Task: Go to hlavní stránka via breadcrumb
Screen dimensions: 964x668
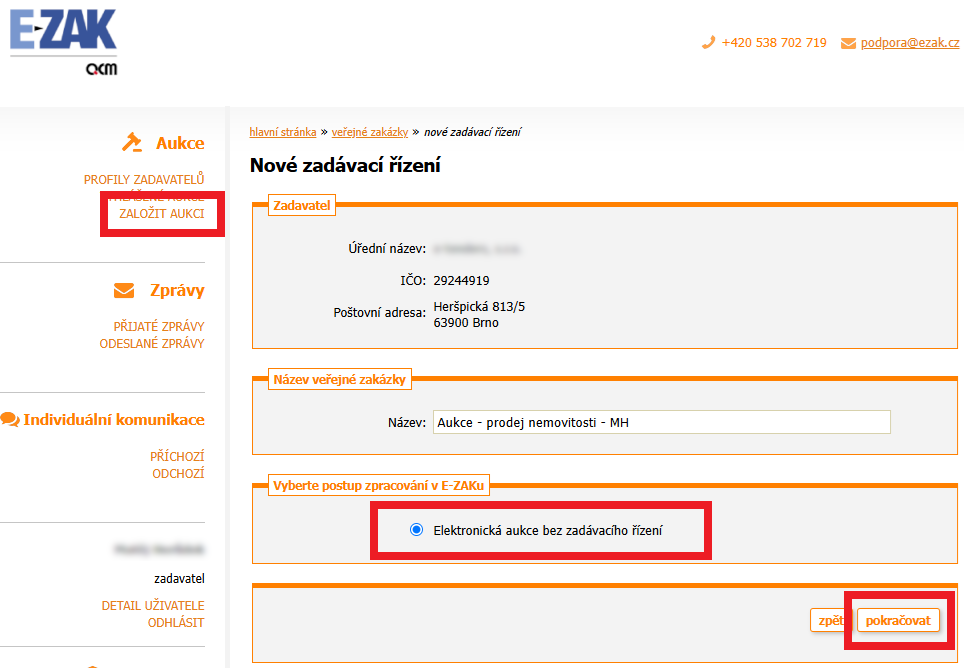Action: click(282, 132)
